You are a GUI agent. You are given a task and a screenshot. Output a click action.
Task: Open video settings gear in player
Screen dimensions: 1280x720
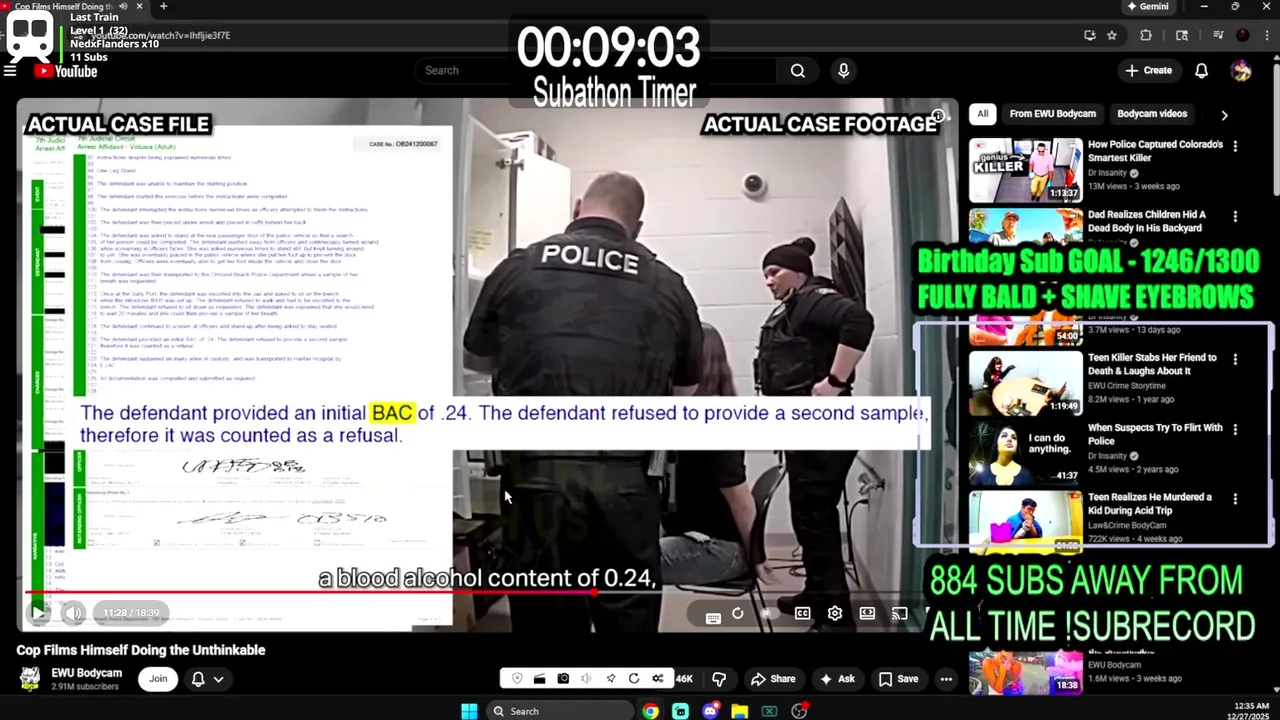[x=835, y=614]
